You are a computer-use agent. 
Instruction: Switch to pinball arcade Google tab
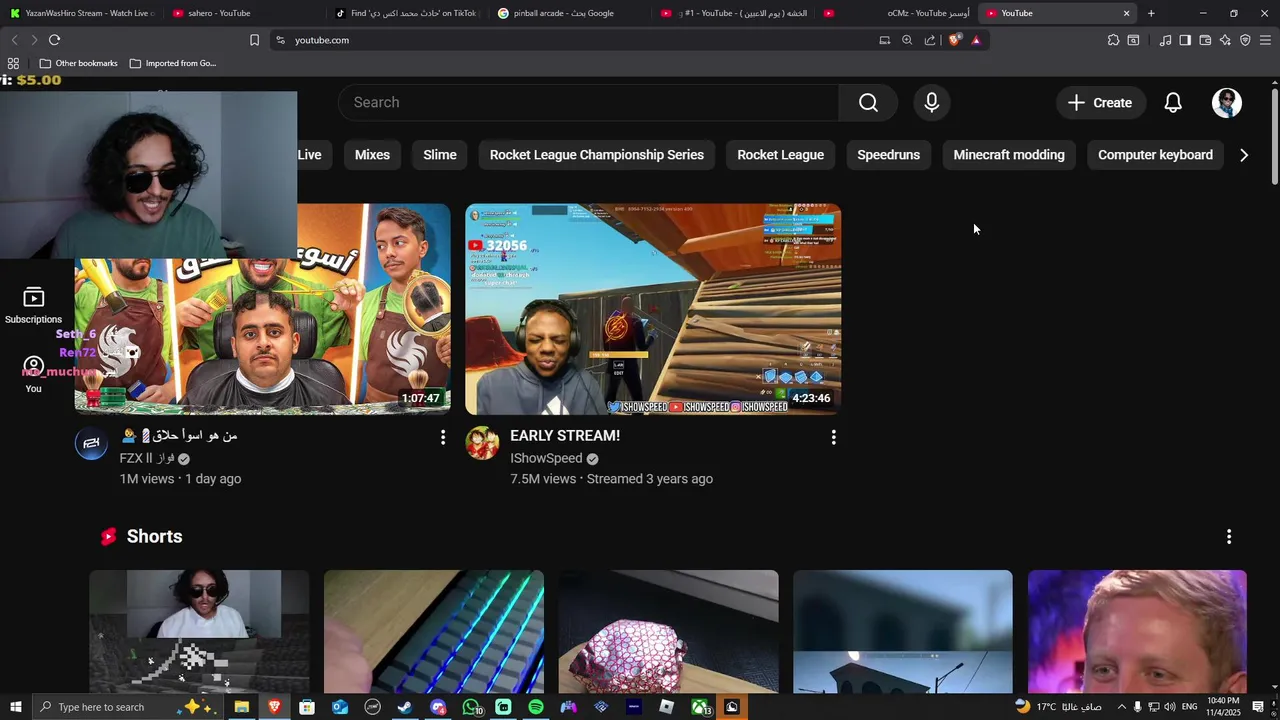point(567,13)
